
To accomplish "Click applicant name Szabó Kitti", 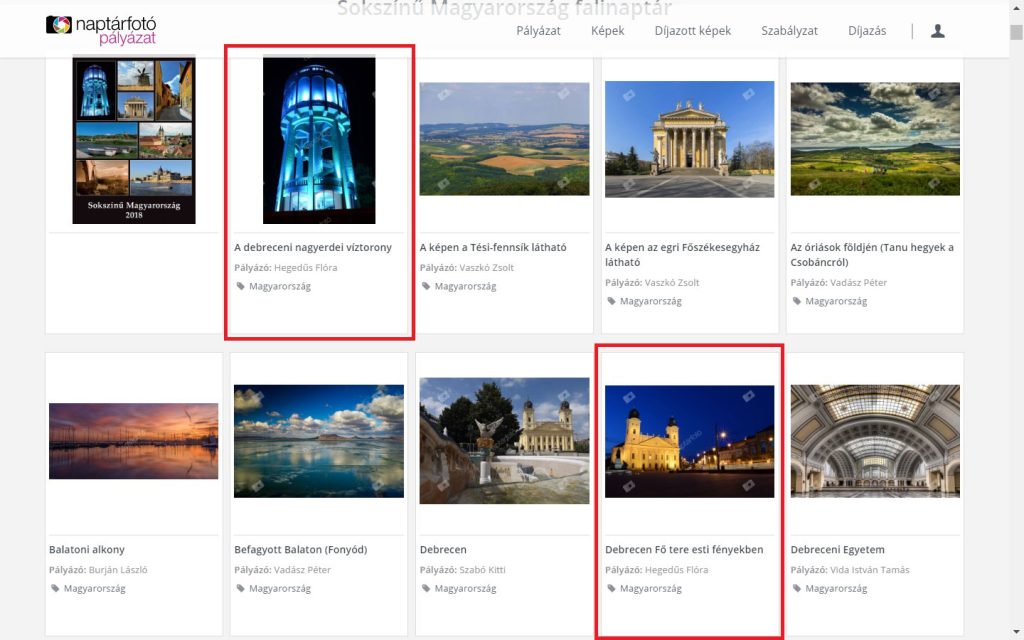I will point(482,570).
